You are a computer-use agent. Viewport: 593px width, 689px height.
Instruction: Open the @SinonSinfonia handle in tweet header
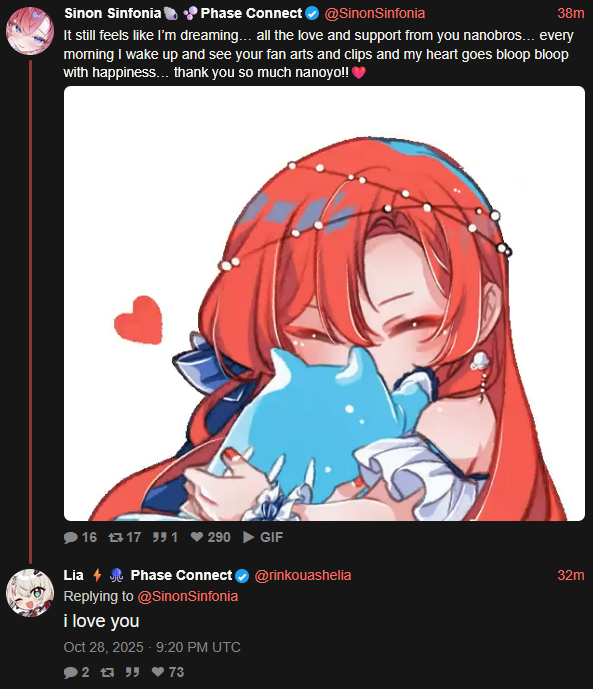click(375, 13)
